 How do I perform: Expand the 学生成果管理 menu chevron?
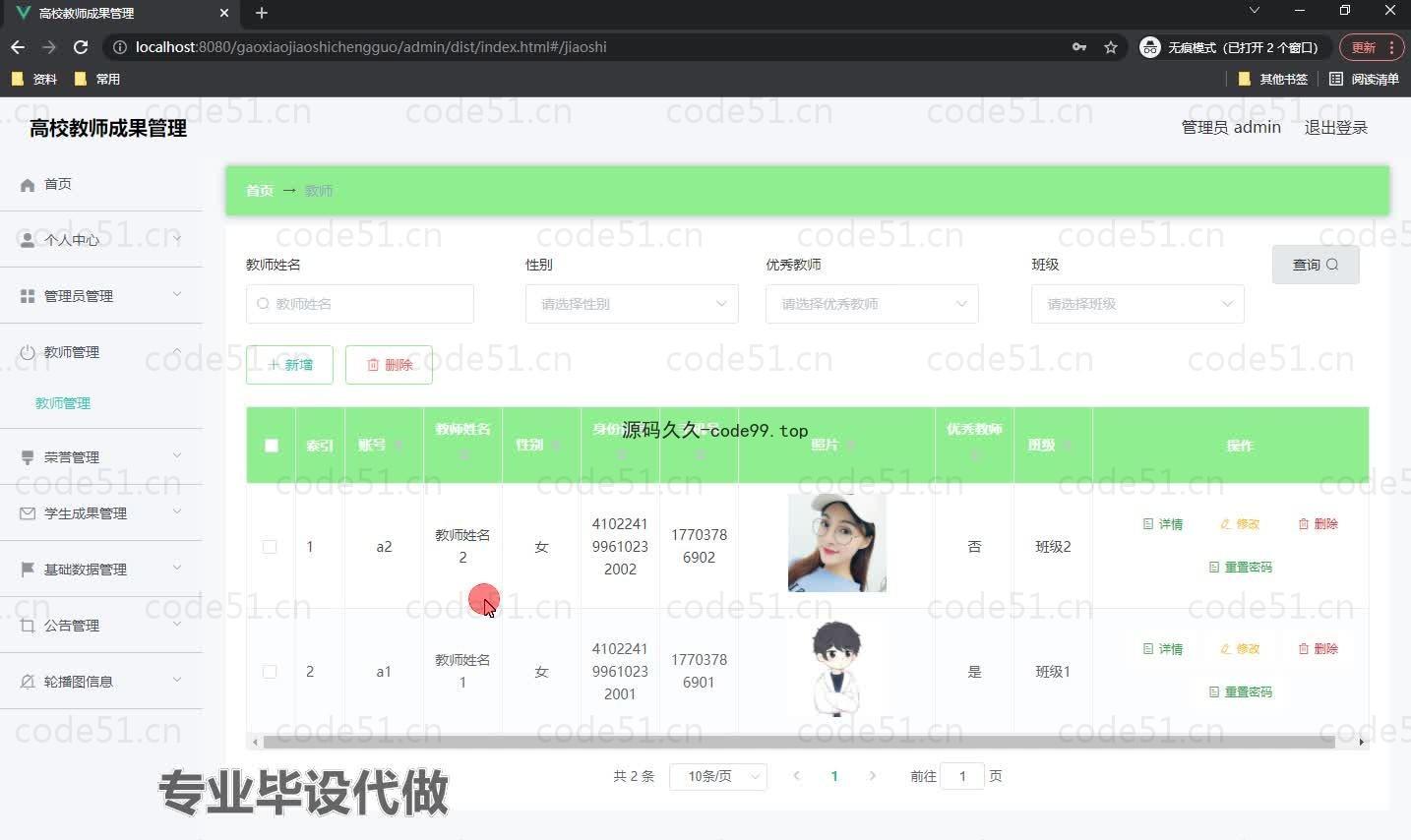[x=177, y=511]
